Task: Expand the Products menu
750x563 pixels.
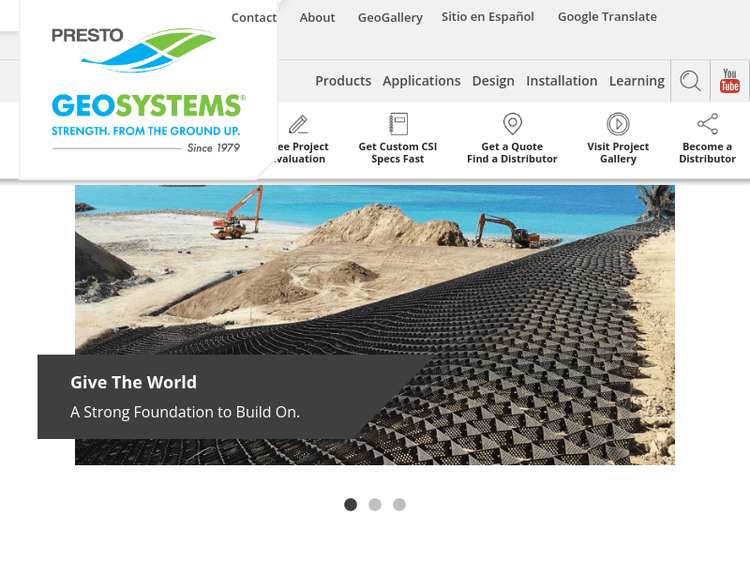Action: 343,81
